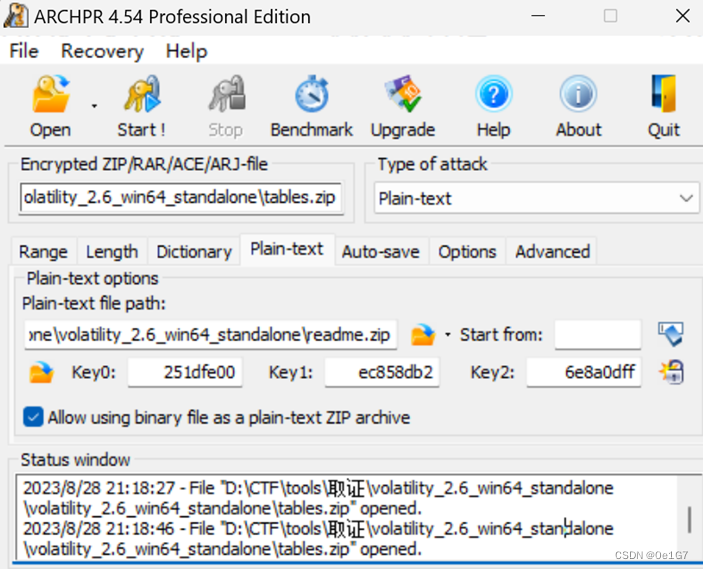The image size is (703, 569).
Task: Switch to the Dictionary tab
Action: [x=194, y=252]
